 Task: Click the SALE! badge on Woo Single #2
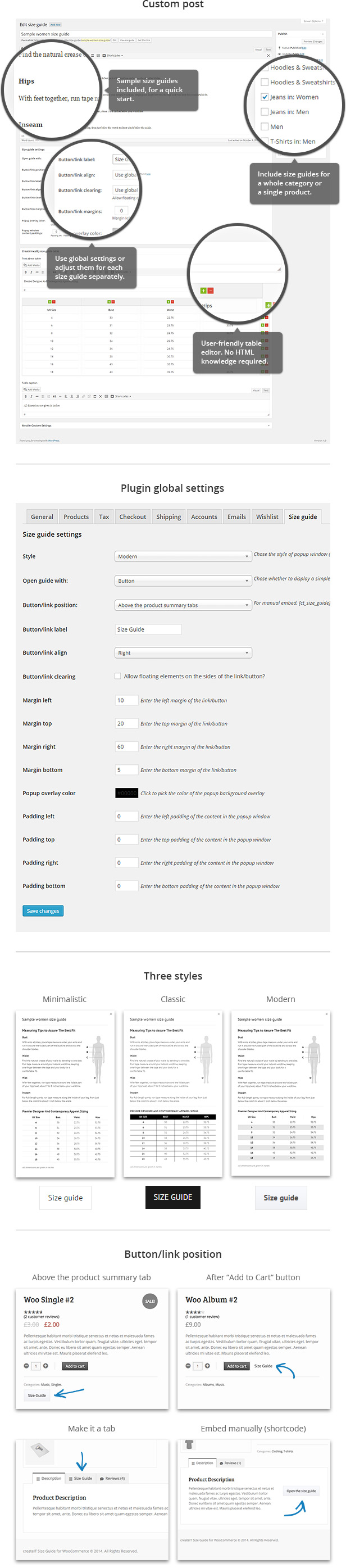pos(149,1302)
